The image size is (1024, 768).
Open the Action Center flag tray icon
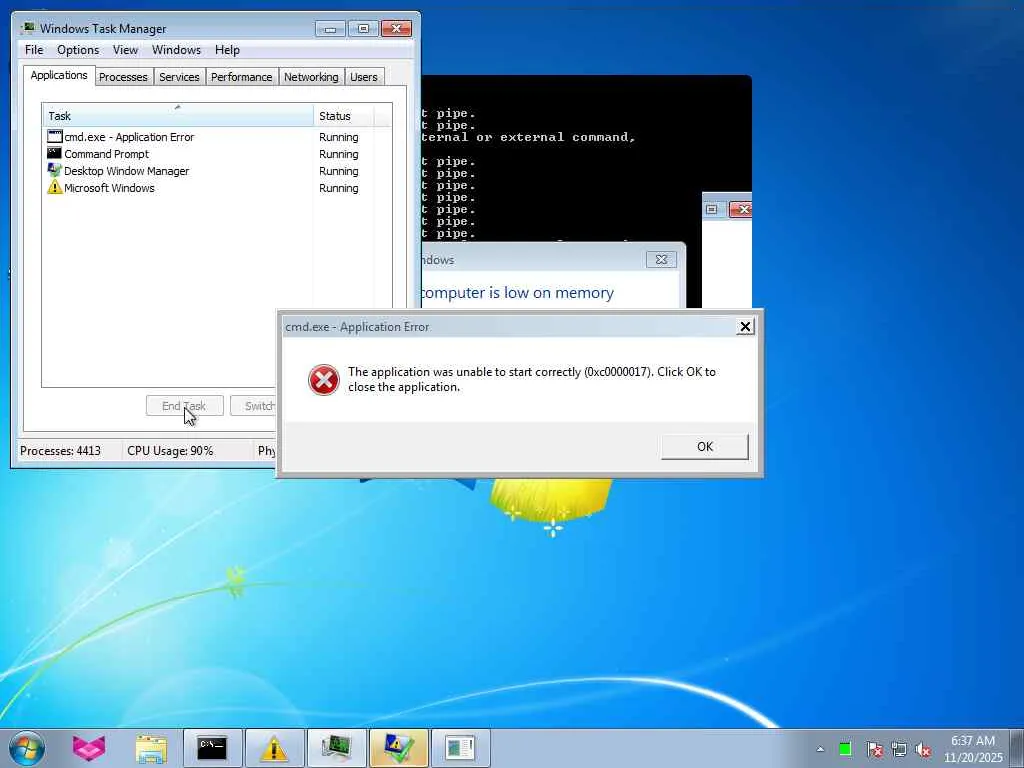[x=874, y=749]
